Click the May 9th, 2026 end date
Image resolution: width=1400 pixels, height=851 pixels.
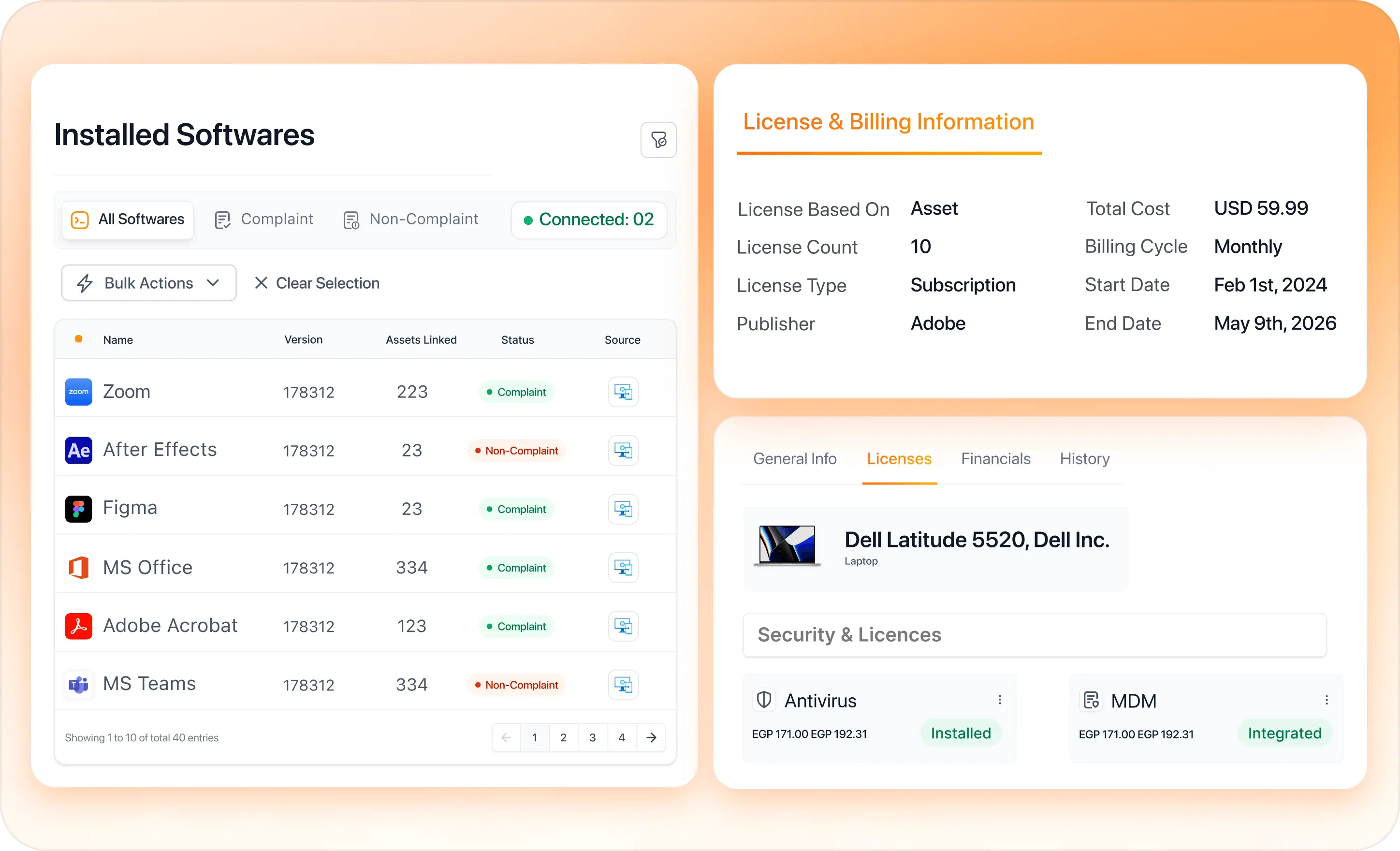[x=1275, y=323]
